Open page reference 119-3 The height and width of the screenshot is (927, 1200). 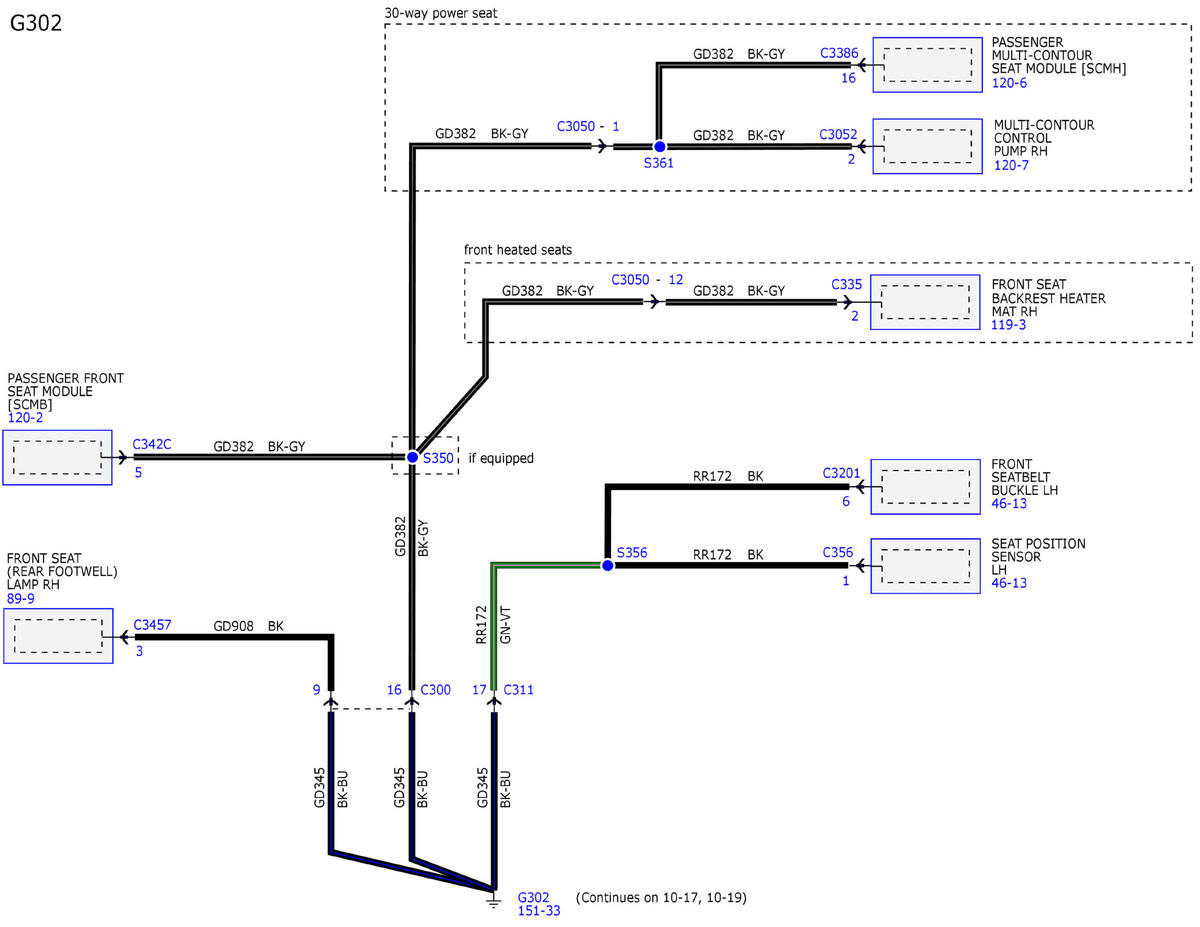[1009, 325]
